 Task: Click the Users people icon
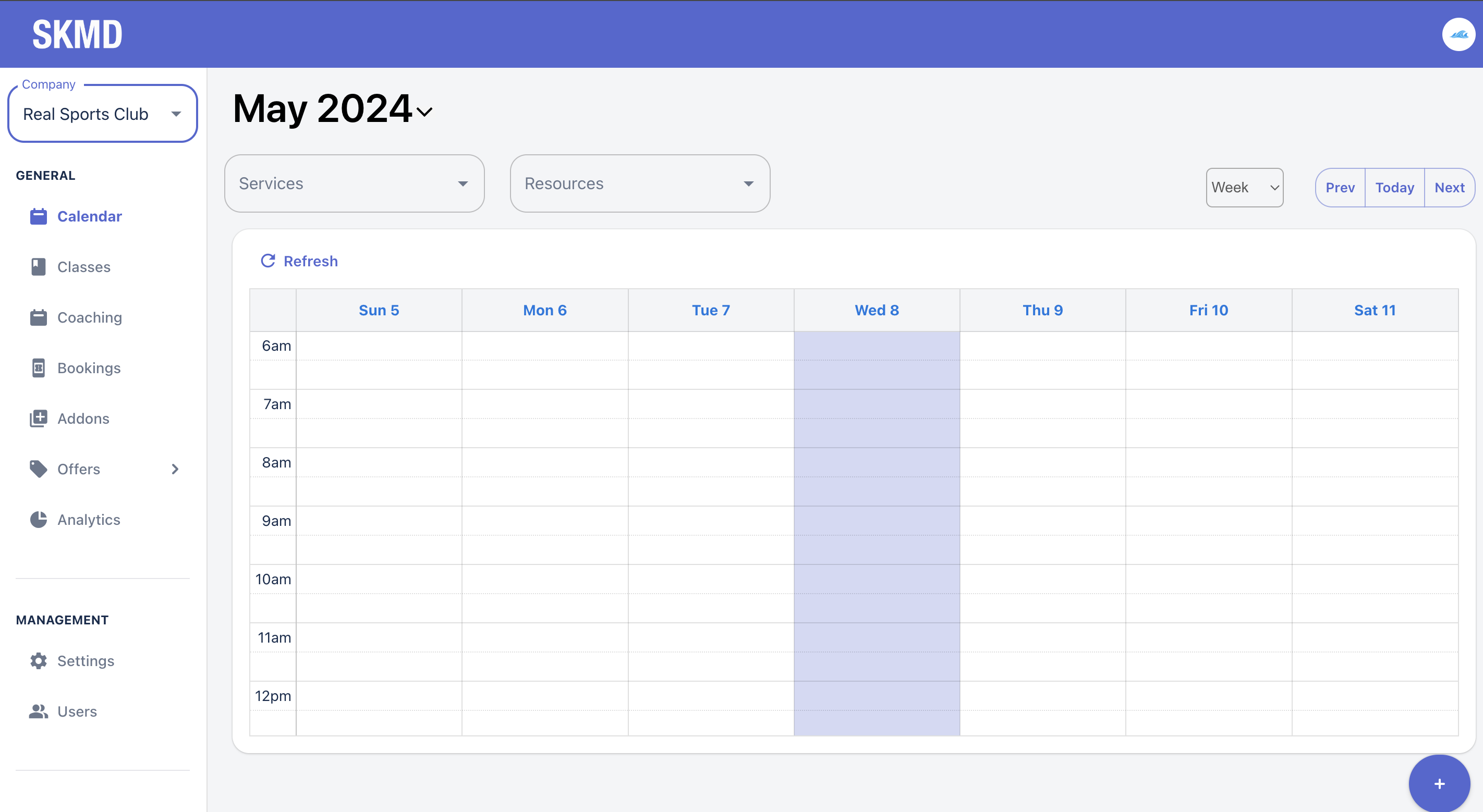click(x=38, y=711)
